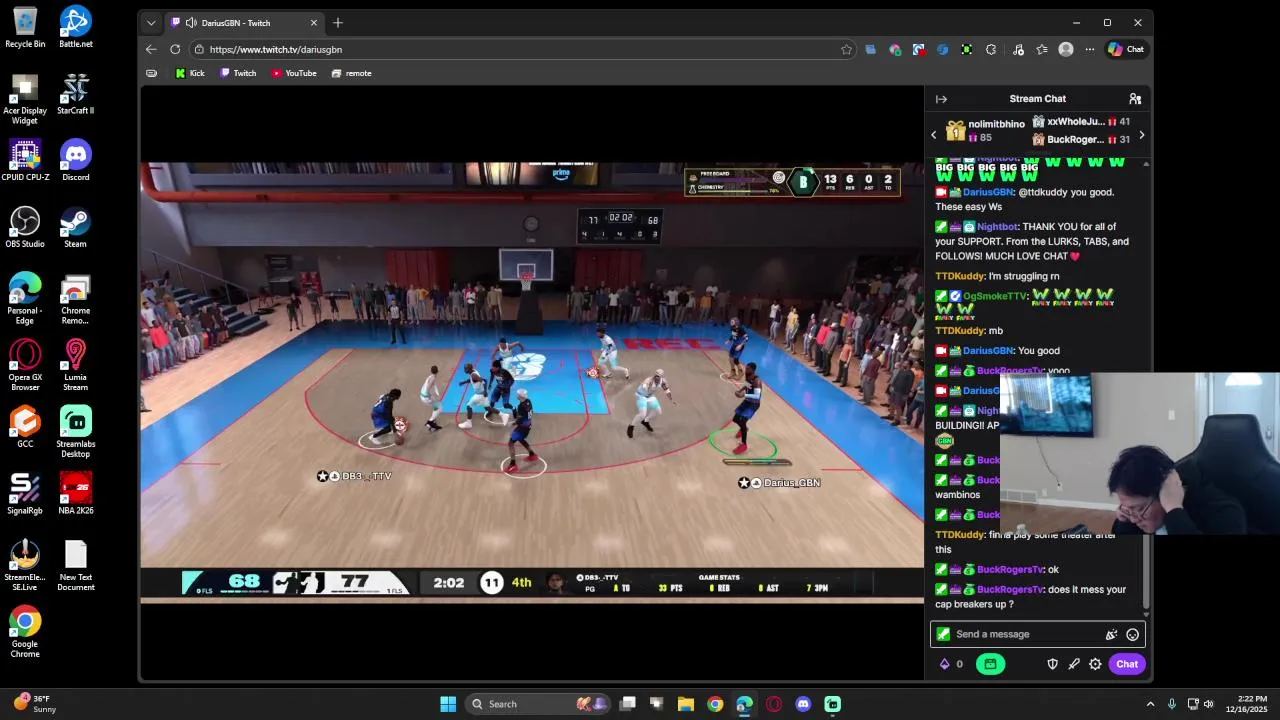The height and width of the screenshot is (720, 1280).
Task: Go back in browser history
Action: coord(151,49)
